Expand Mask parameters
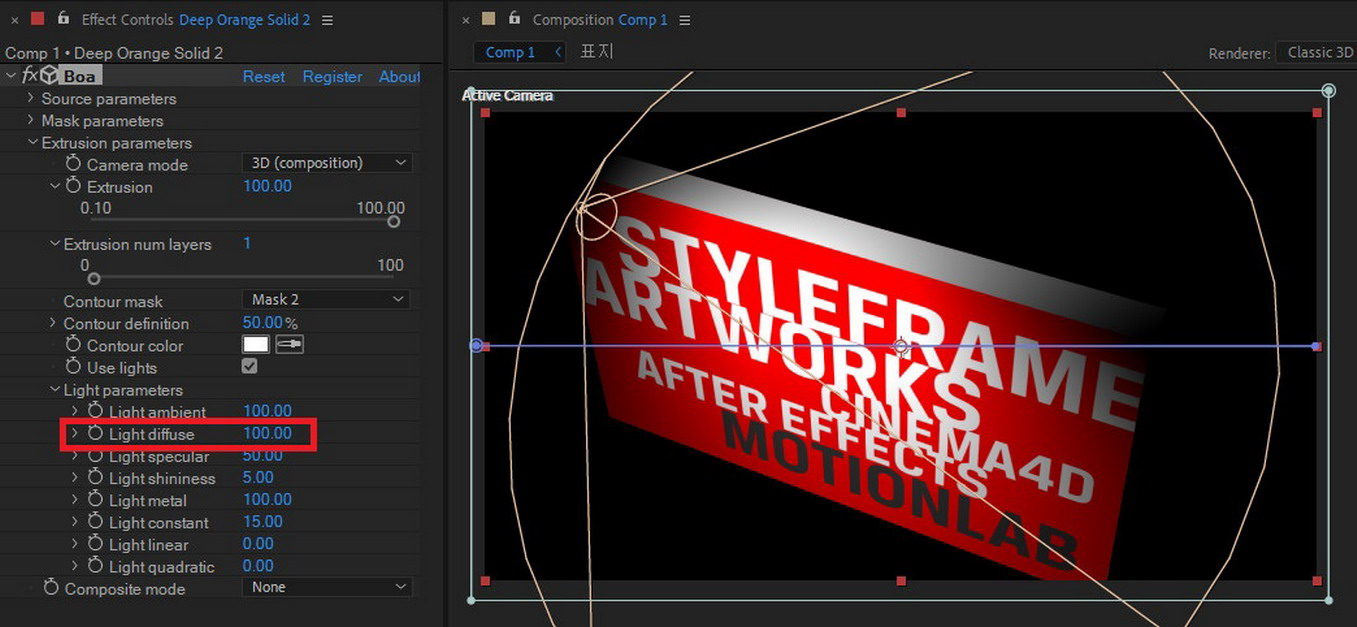 31,120
